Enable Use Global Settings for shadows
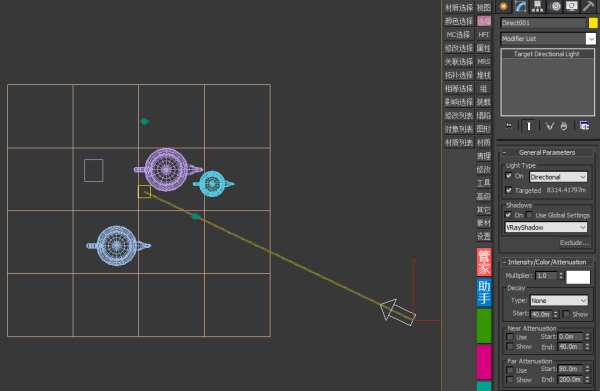This screenshot has height=391, width=600. (529, 215)
